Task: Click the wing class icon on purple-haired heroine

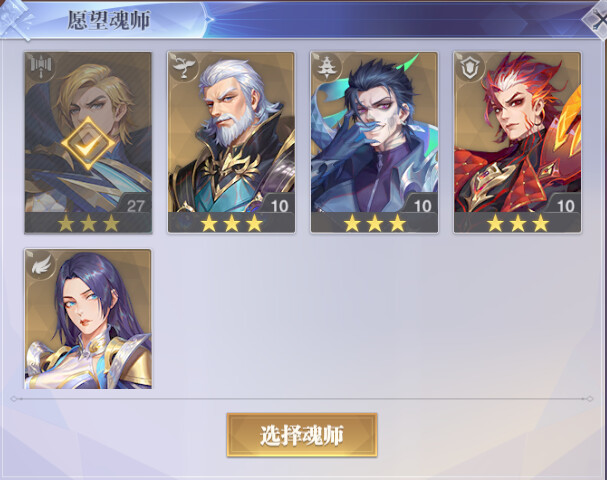Action: (41, 264)
